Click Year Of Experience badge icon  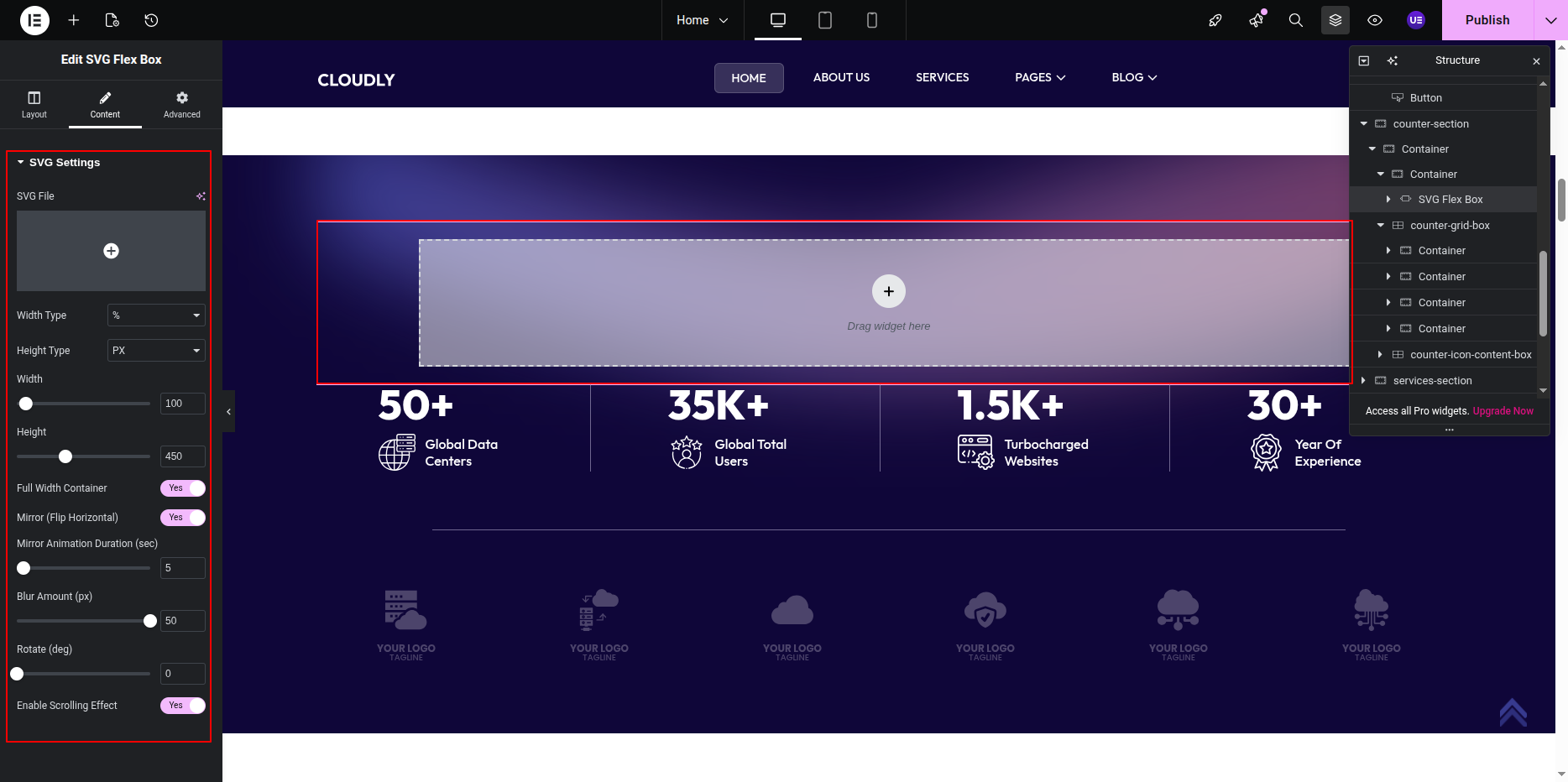pos(1266,452)
